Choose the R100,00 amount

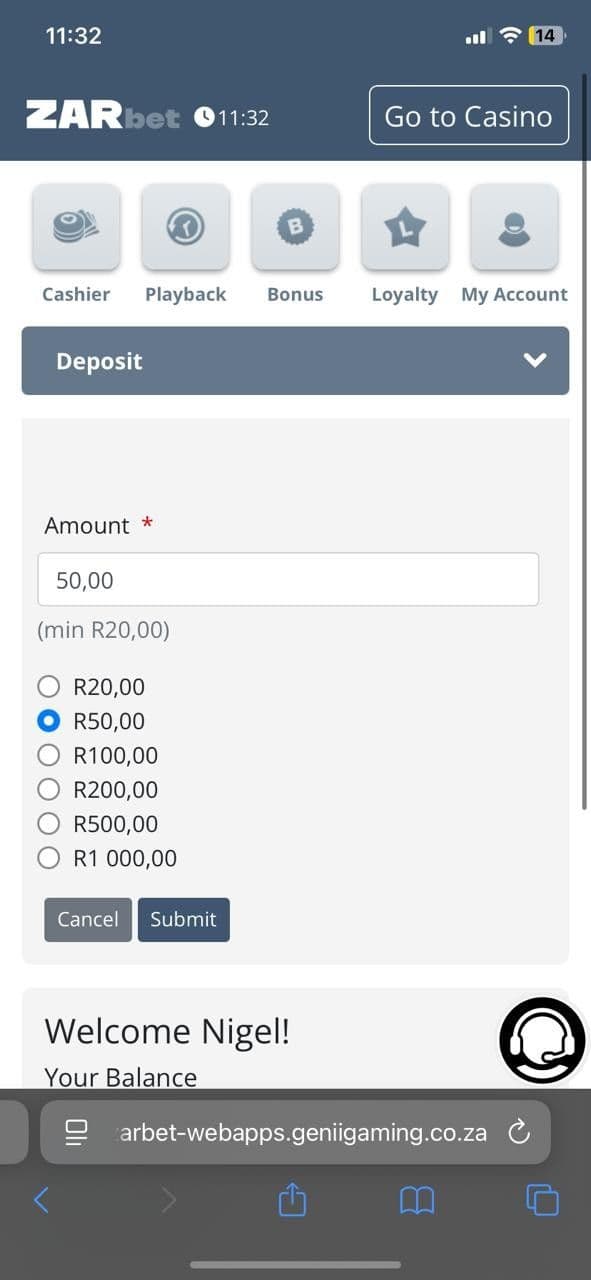(x=48, y=755)
